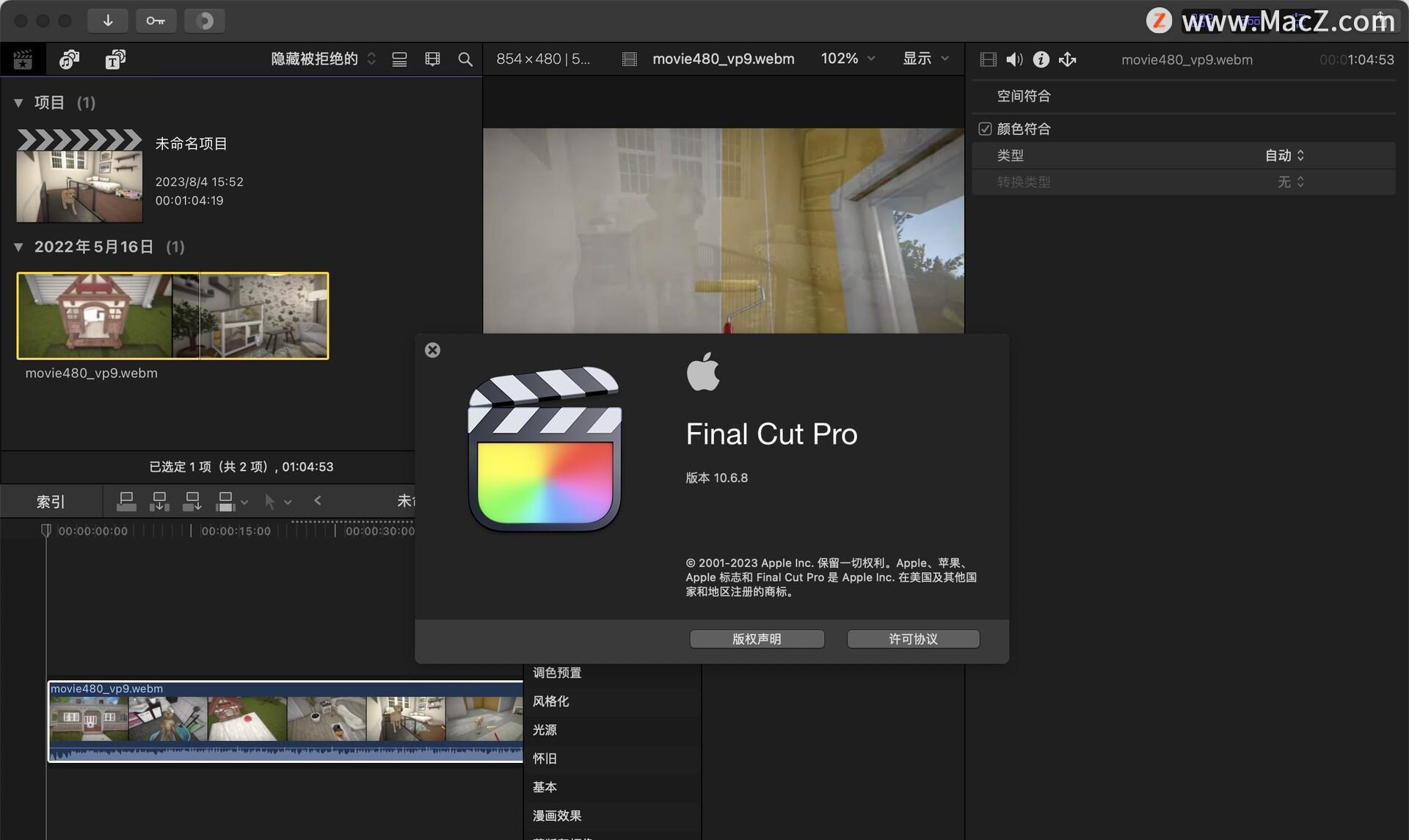Select the 风格化 effects category
Image resolution: width=1409 pixels, height=840 pixels.
click(x=612, y=701)
